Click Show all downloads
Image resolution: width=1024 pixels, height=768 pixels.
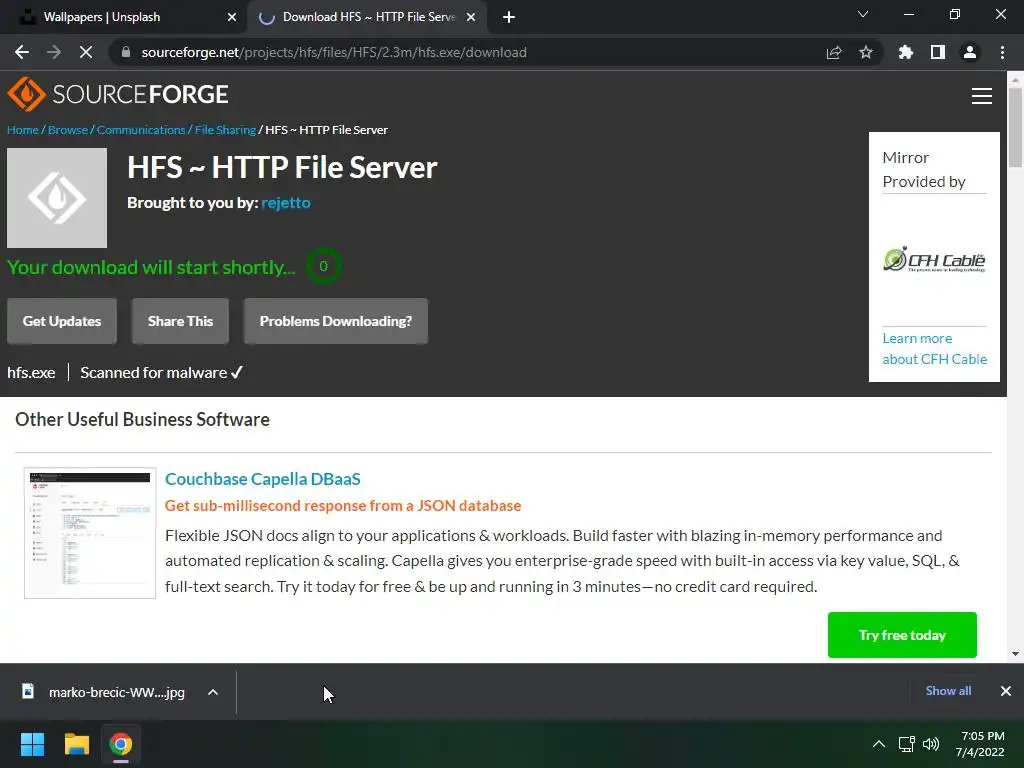948,691
